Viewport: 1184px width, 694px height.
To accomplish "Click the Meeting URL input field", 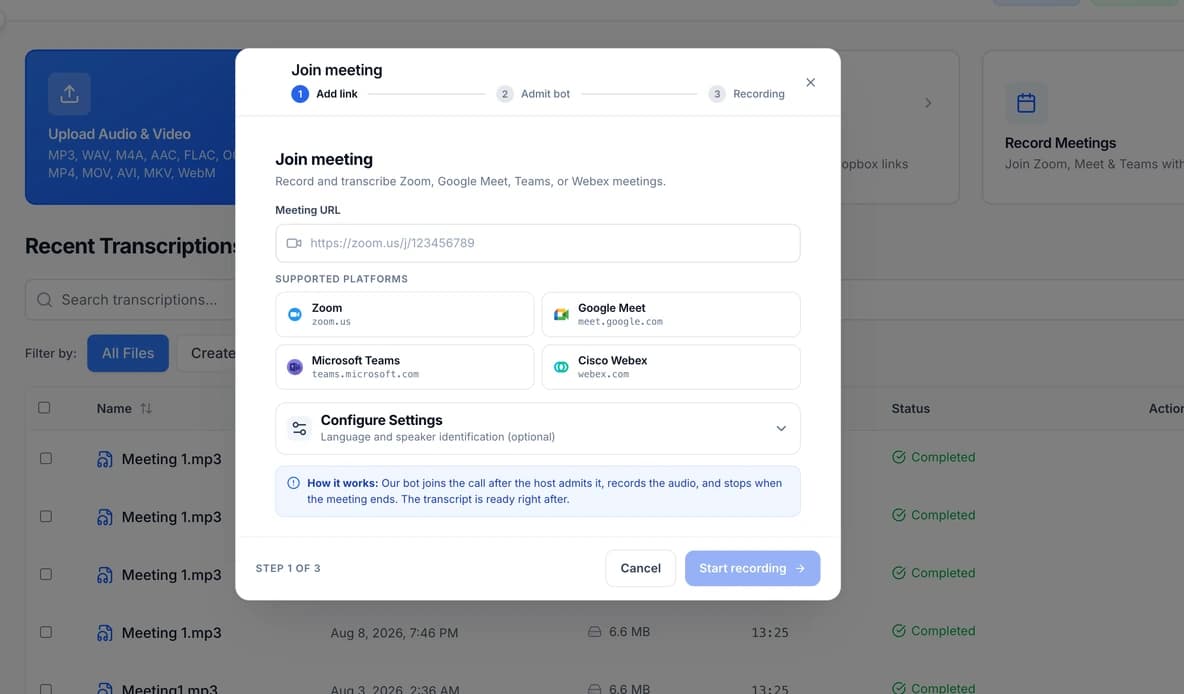I will (x=538, y=243).
